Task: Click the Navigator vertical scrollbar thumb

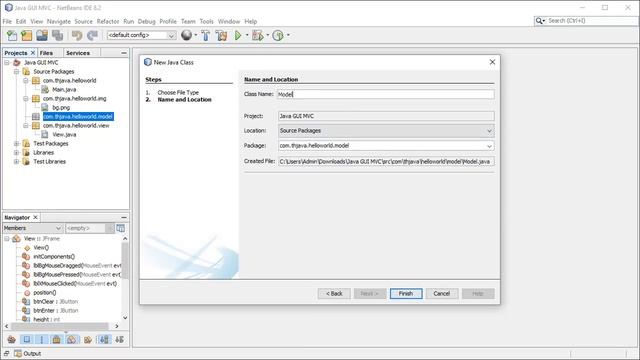Action: click(x=125, y=261)
